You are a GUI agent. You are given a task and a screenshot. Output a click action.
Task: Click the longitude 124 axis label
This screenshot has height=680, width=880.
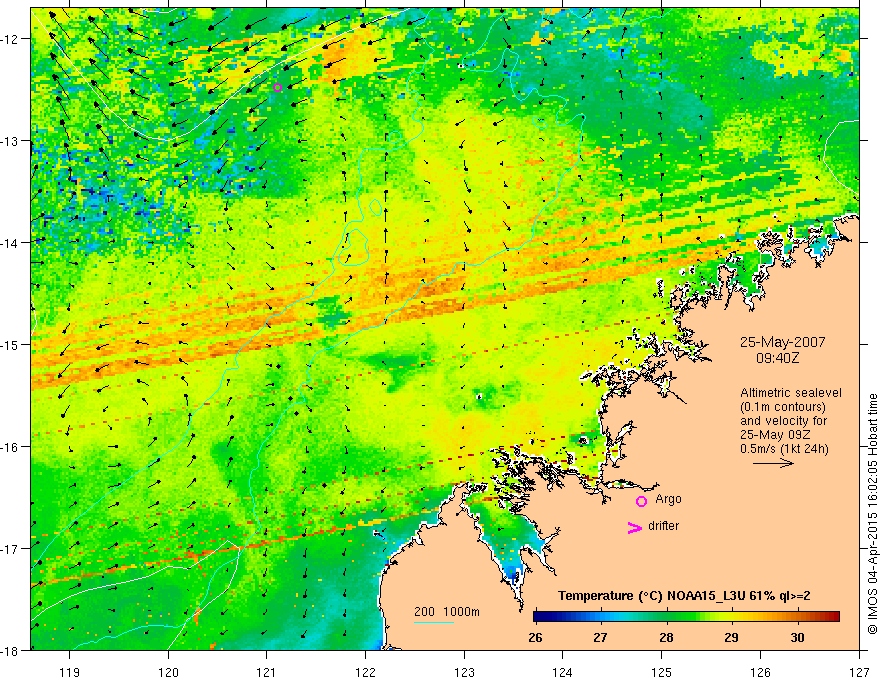563,672
